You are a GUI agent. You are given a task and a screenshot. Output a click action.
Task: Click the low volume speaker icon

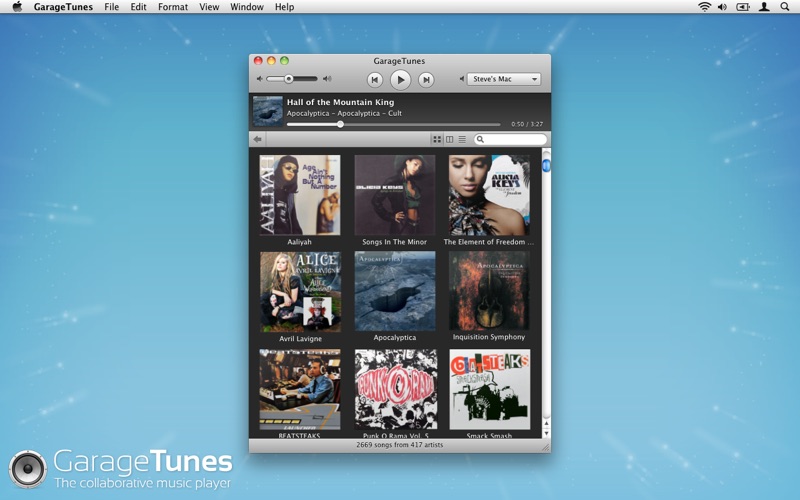pyautogui.click(x=259, y=78)
